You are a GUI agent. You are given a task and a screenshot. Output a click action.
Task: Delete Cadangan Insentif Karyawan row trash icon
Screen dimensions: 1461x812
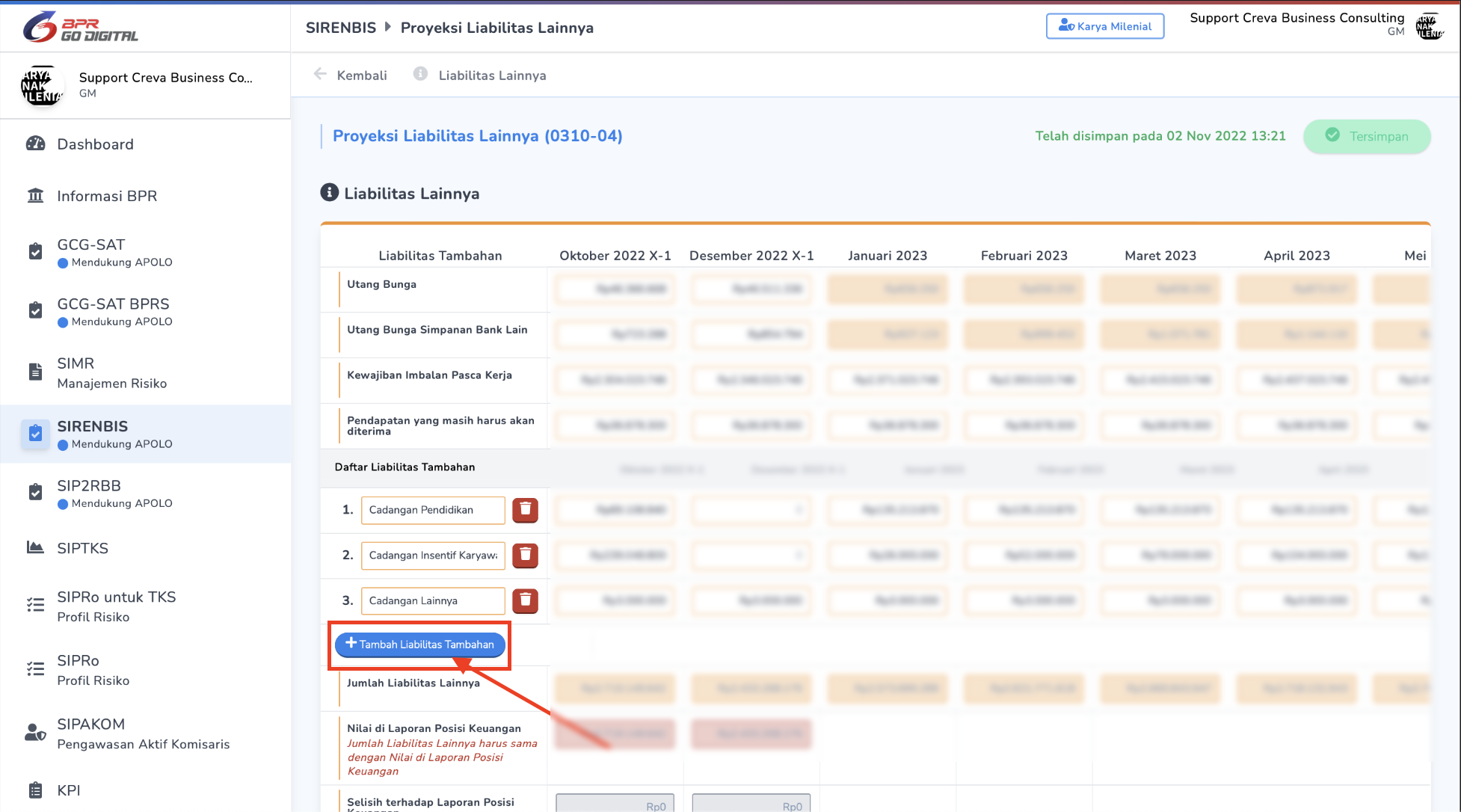click(525, 556)
